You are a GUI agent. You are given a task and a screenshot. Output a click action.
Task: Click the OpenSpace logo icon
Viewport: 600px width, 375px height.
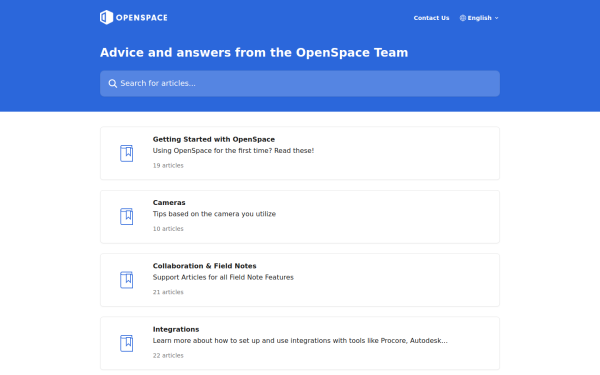click(x=106, y=17)
